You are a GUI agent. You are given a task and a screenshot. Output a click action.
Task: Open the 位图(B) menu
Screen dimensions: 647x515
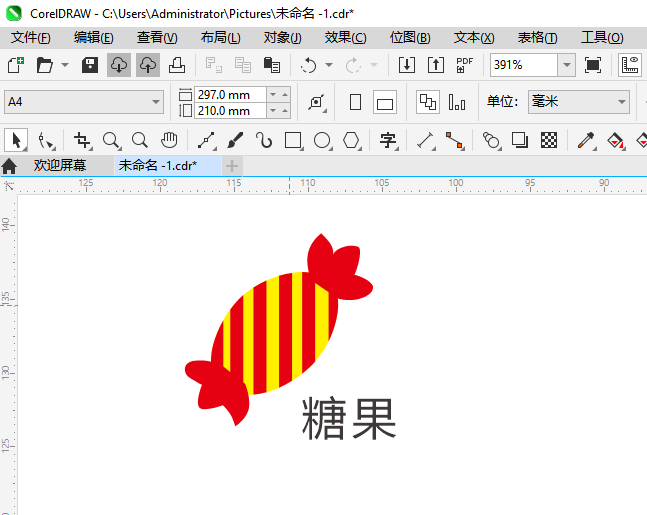(410, 38)
